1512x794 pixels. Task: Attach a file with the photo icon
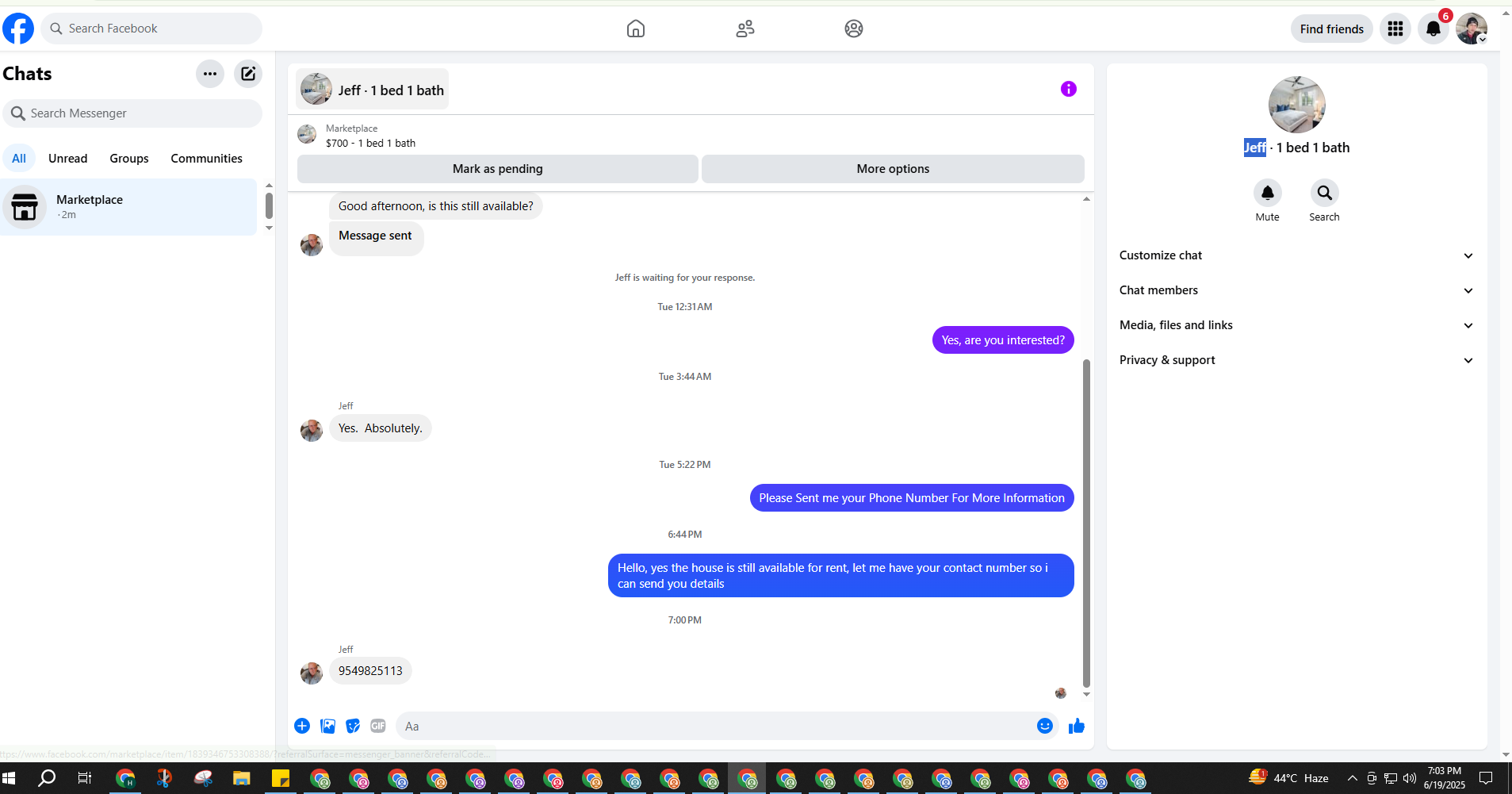point(327,726)
